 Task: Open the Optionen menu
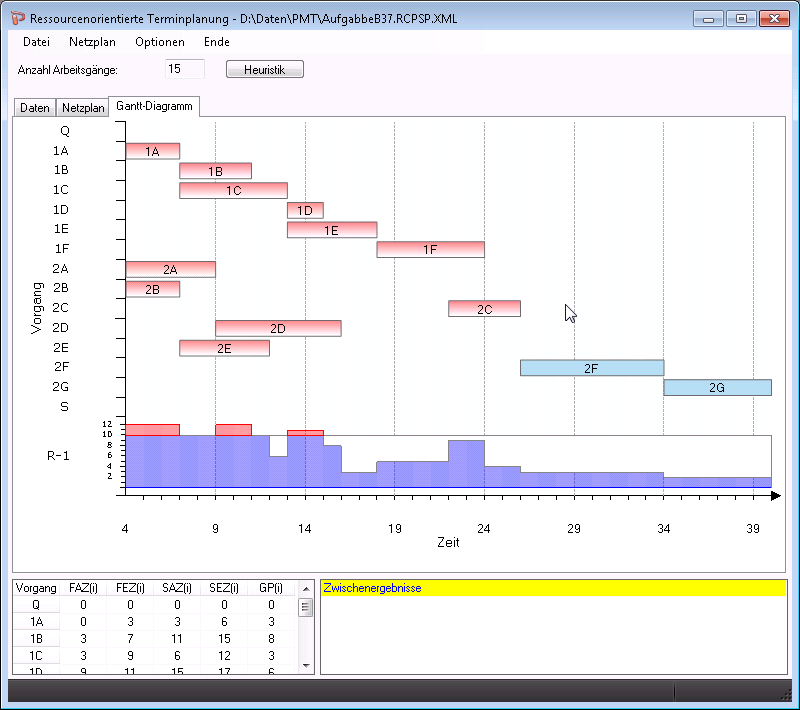[x=160, y=42]
